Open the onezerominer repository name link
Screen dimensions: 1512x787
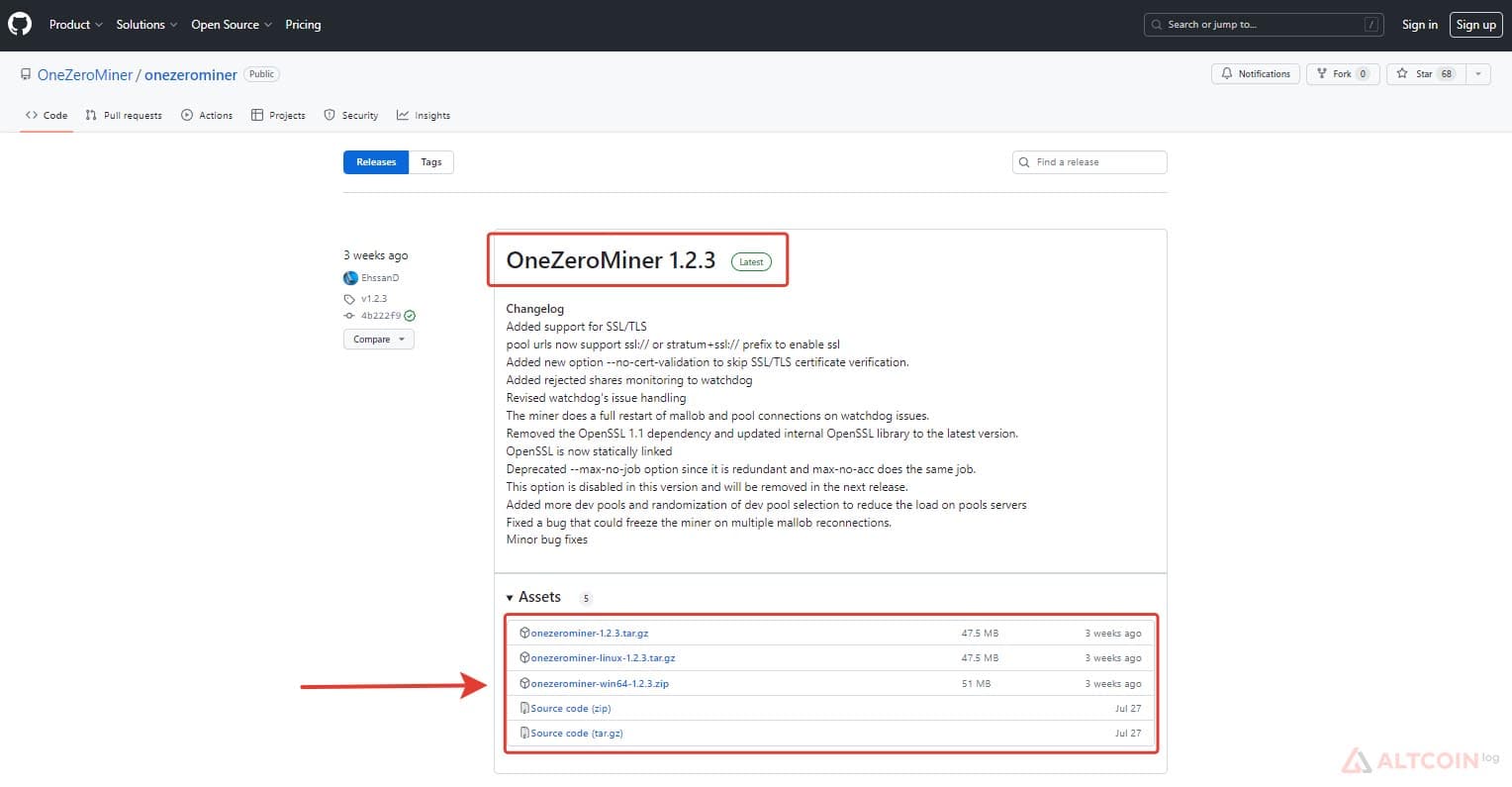(x=191, y=75)
